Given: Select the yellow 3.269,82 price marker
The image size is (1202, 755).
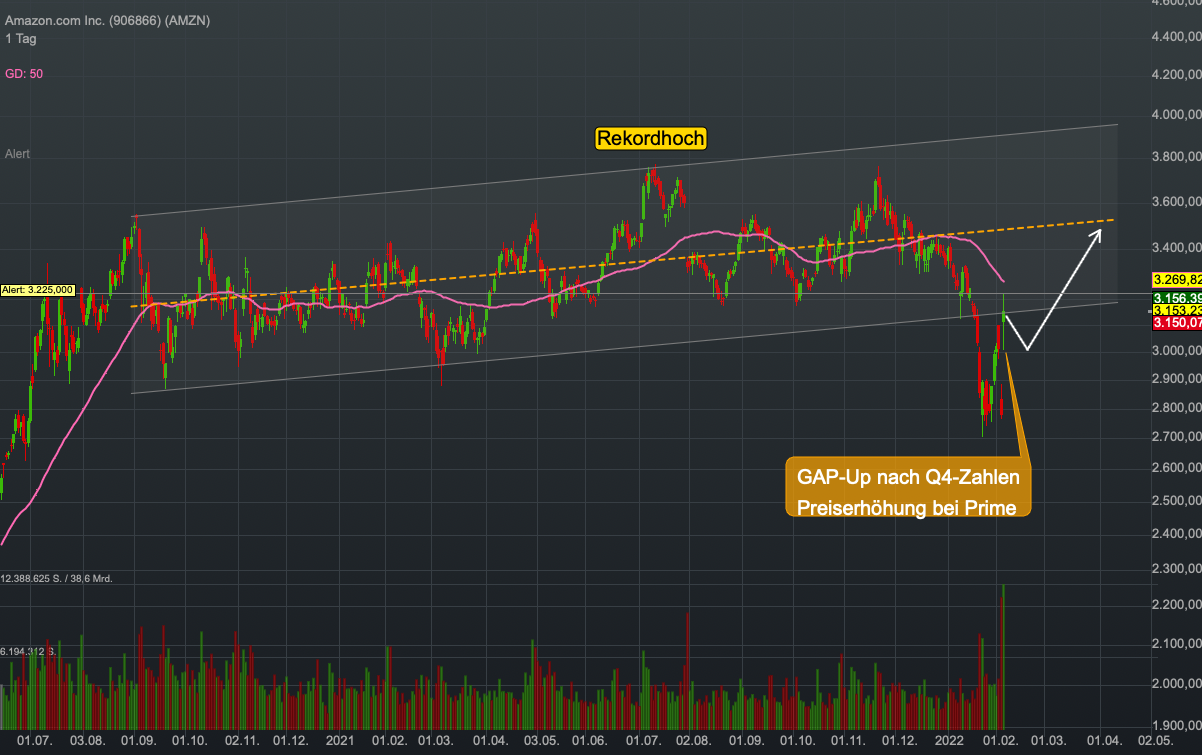Looking at the screenshot, I should point(1176,279).
